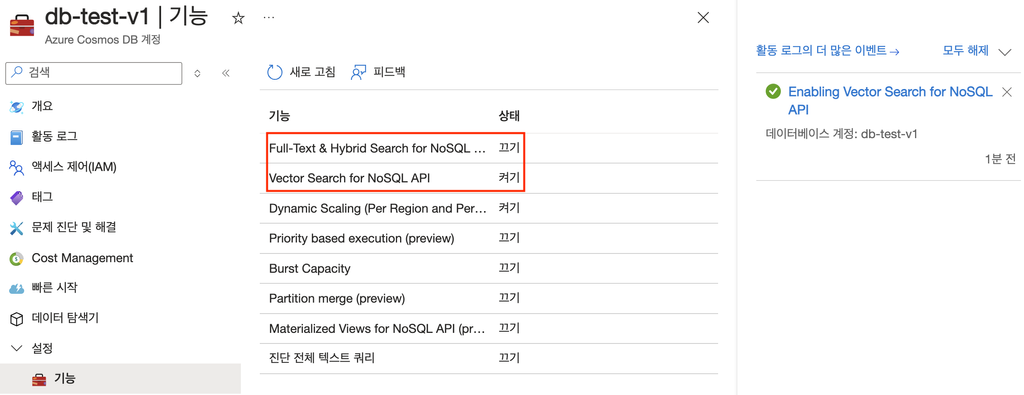Click the 새로 고침 label
Viewport: 1024px width, 395px height.
click(x=313, y=72)
